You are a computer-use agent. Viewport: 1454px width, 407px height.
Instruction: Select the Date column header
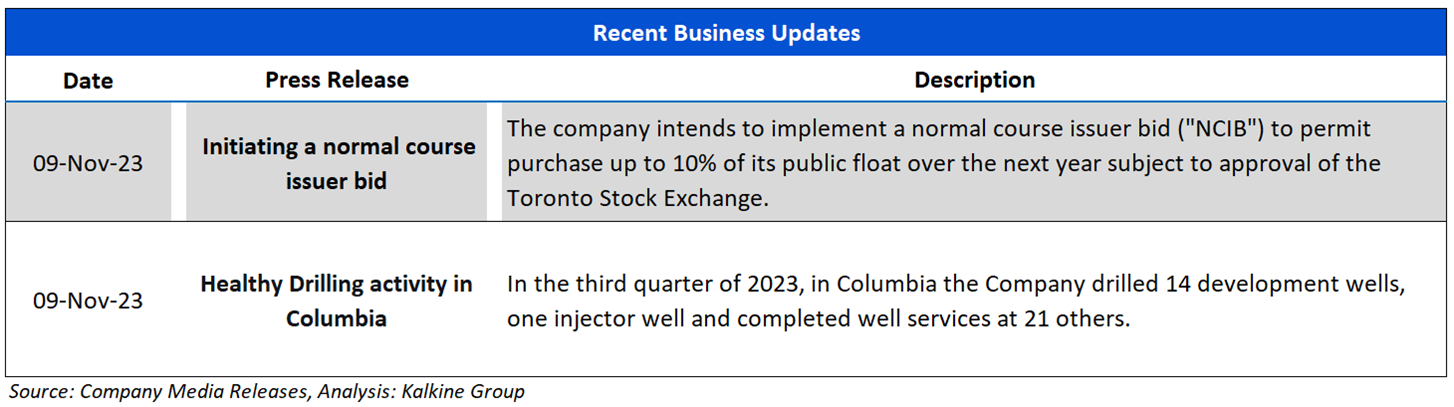point(88,80)
